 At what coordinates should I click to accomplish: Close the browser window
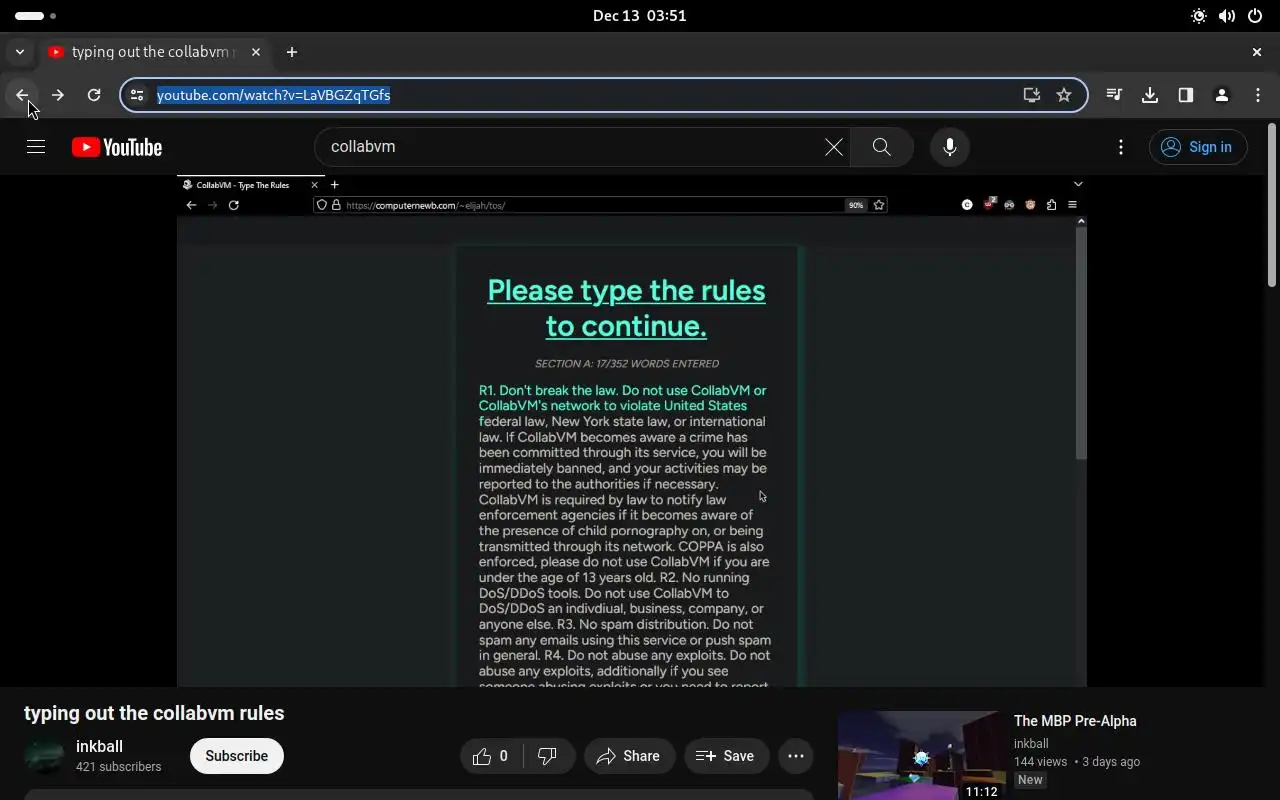pyautogui.click(x=1257, y=52)
